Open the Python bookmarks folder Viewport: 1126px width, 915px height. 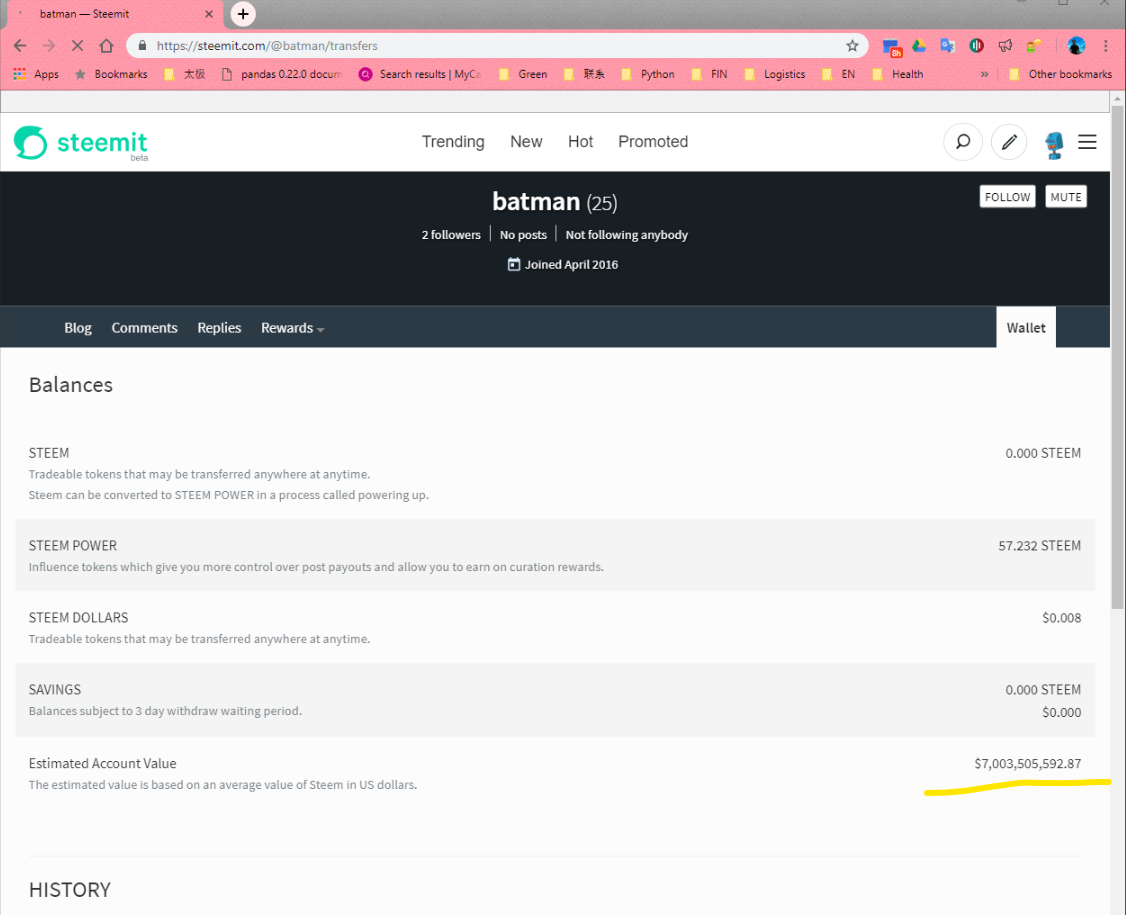pos(648,74)
